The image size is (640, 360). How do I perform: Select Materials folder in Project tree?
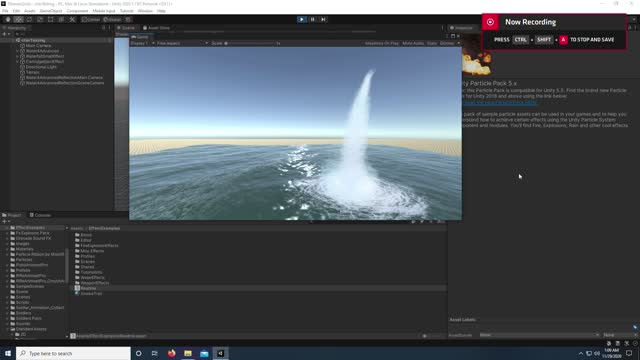[x=24, y=249]
